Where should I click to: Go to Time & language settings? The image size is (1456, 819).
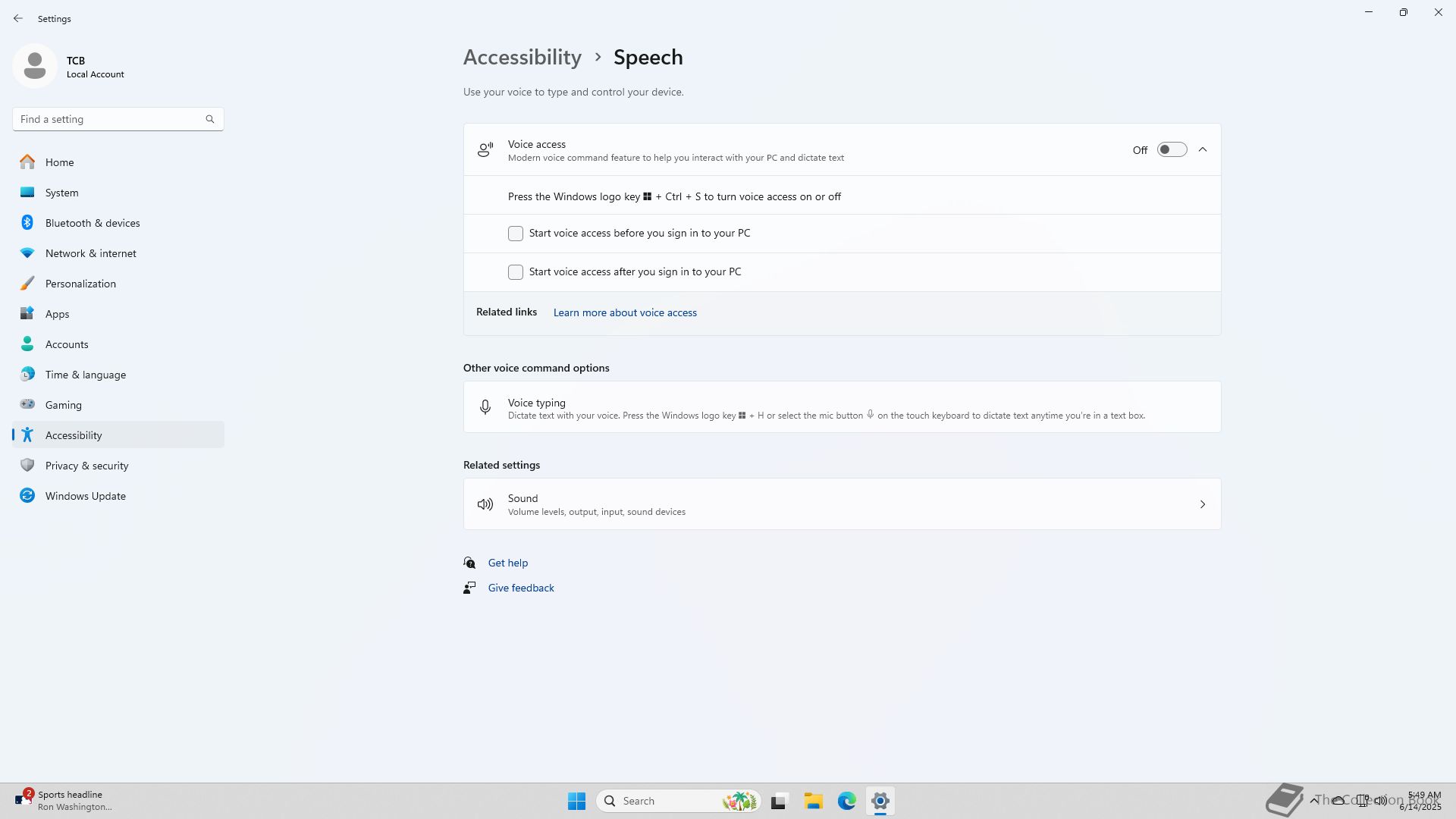coord(86,375)
